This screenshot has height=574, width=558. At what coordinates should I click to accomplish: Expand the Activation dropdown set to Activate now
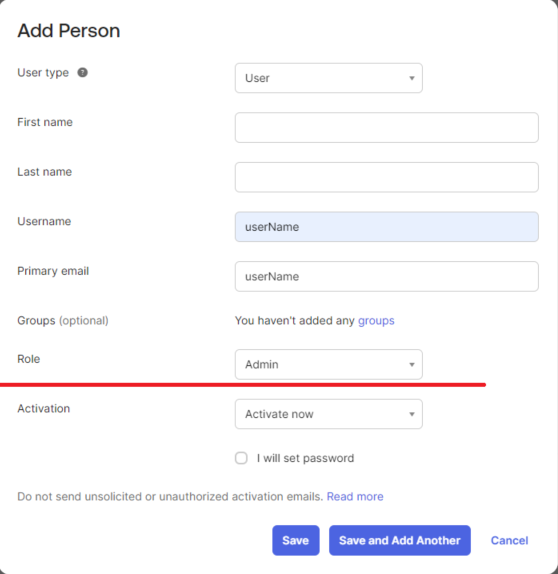click(x=329, y=414)
